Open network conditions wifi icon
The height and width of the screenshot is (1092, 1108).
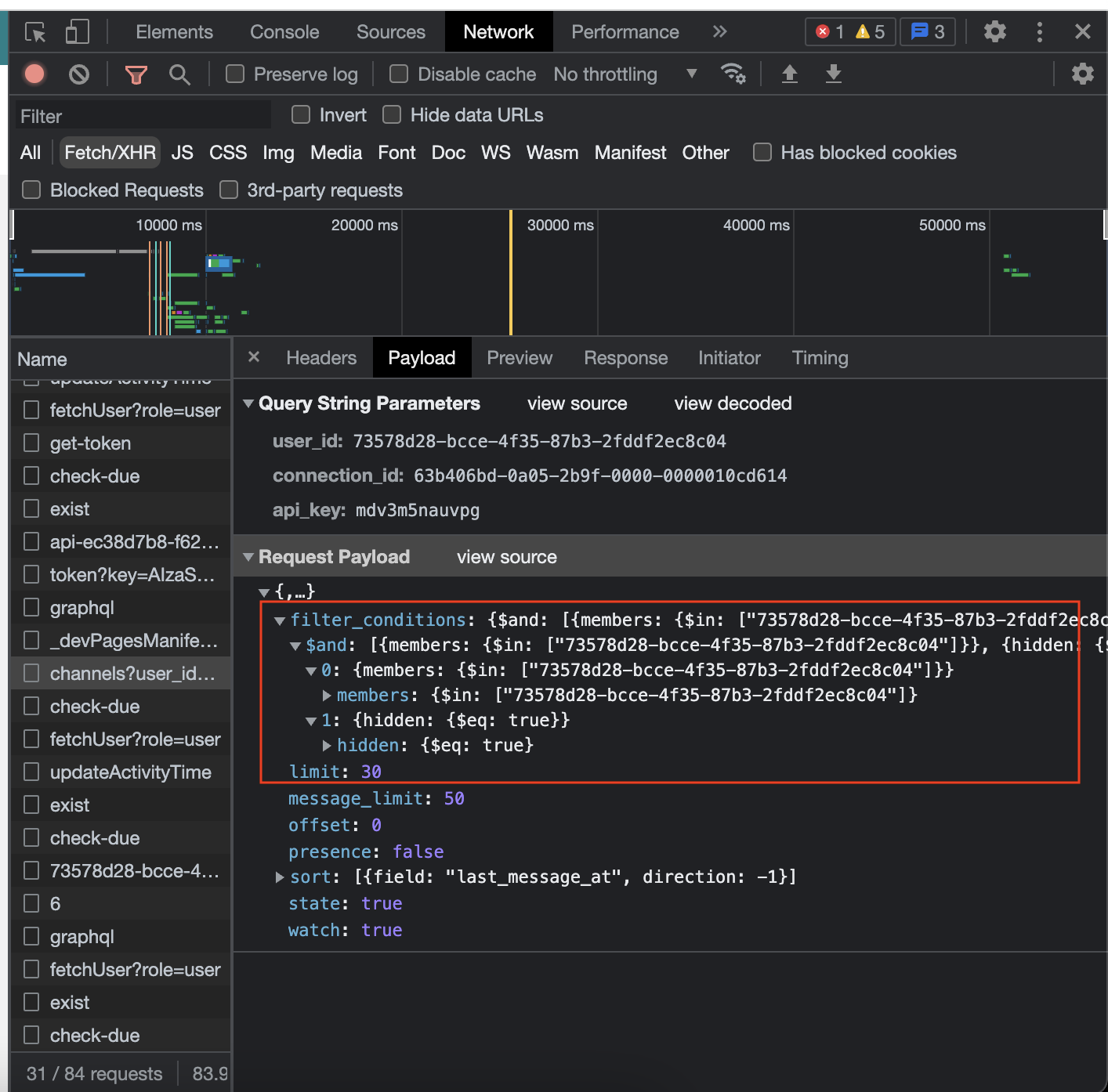pyautogui.click(x=733, y=74)
